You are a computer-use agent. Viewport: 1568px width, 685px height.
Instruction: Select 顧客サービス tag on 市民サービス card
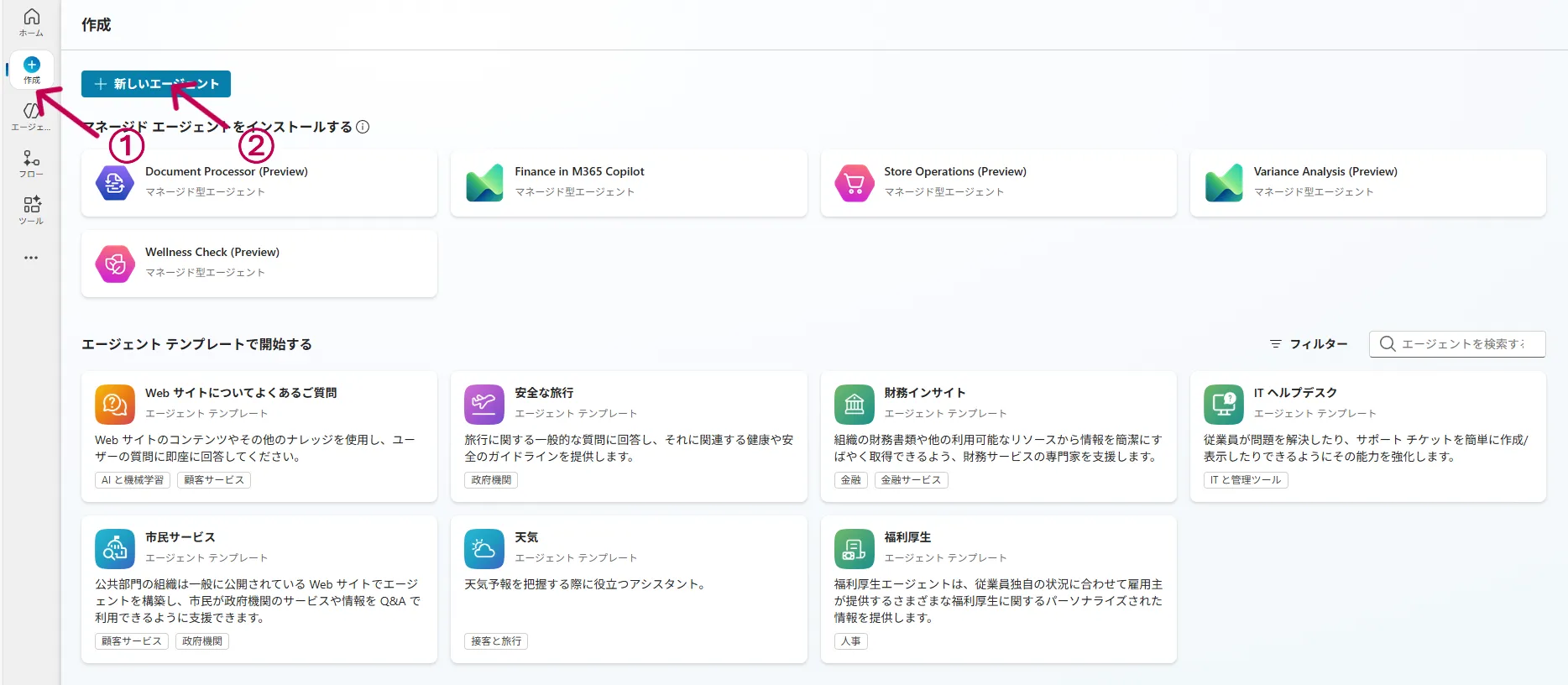pos(132,641)
